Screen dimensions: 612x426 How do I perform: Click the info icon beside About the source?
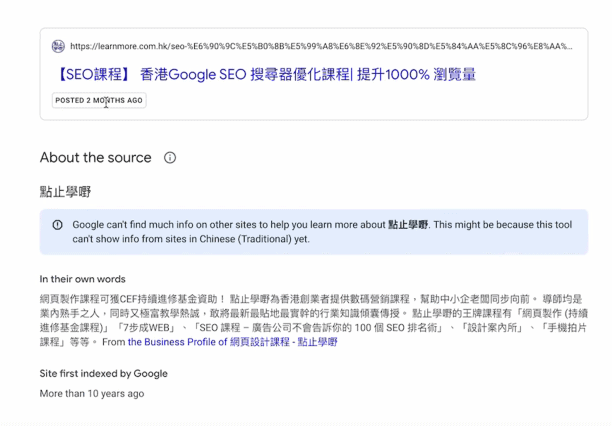(170, 158)
